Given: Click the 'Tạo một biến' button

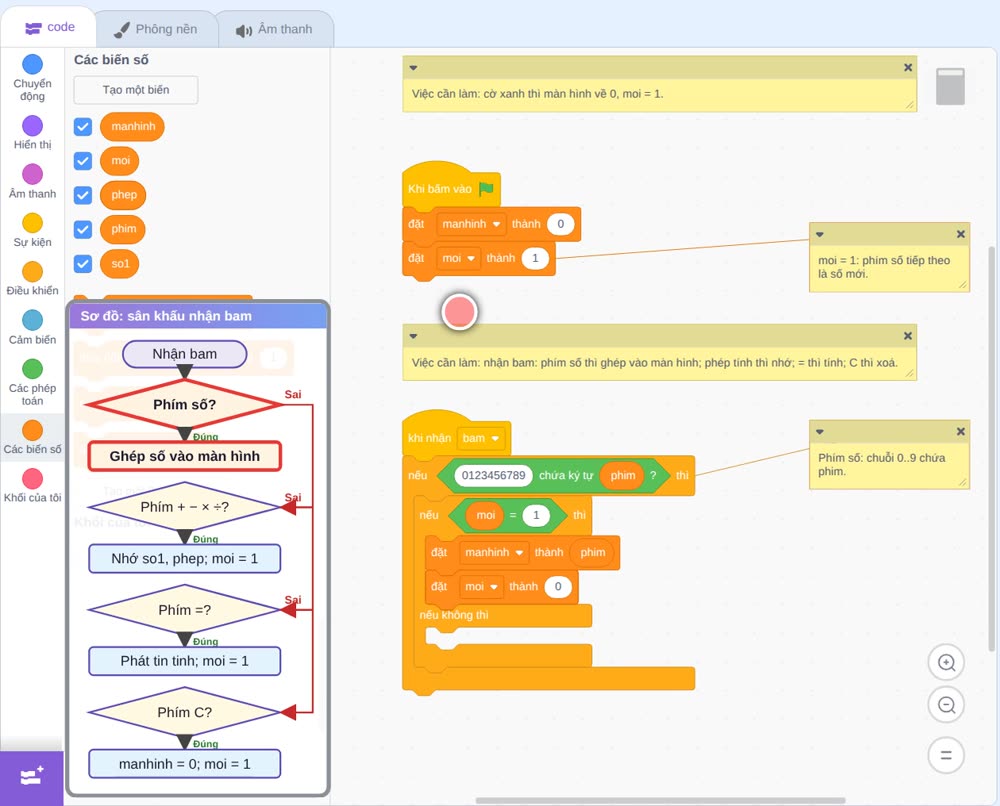Looking at the screenshot, I should click(136, 90).
